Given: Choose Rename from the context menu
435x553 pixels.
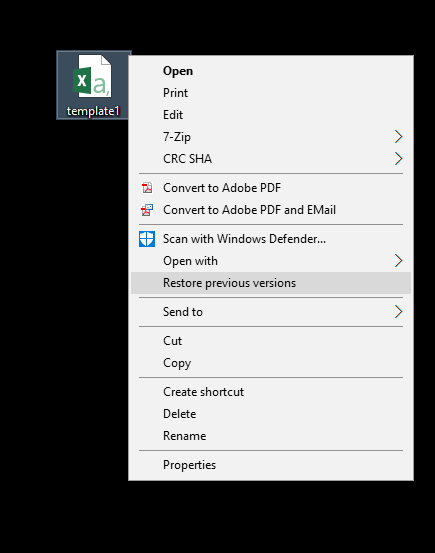Looking at the screenshot, I should [271, 436].
